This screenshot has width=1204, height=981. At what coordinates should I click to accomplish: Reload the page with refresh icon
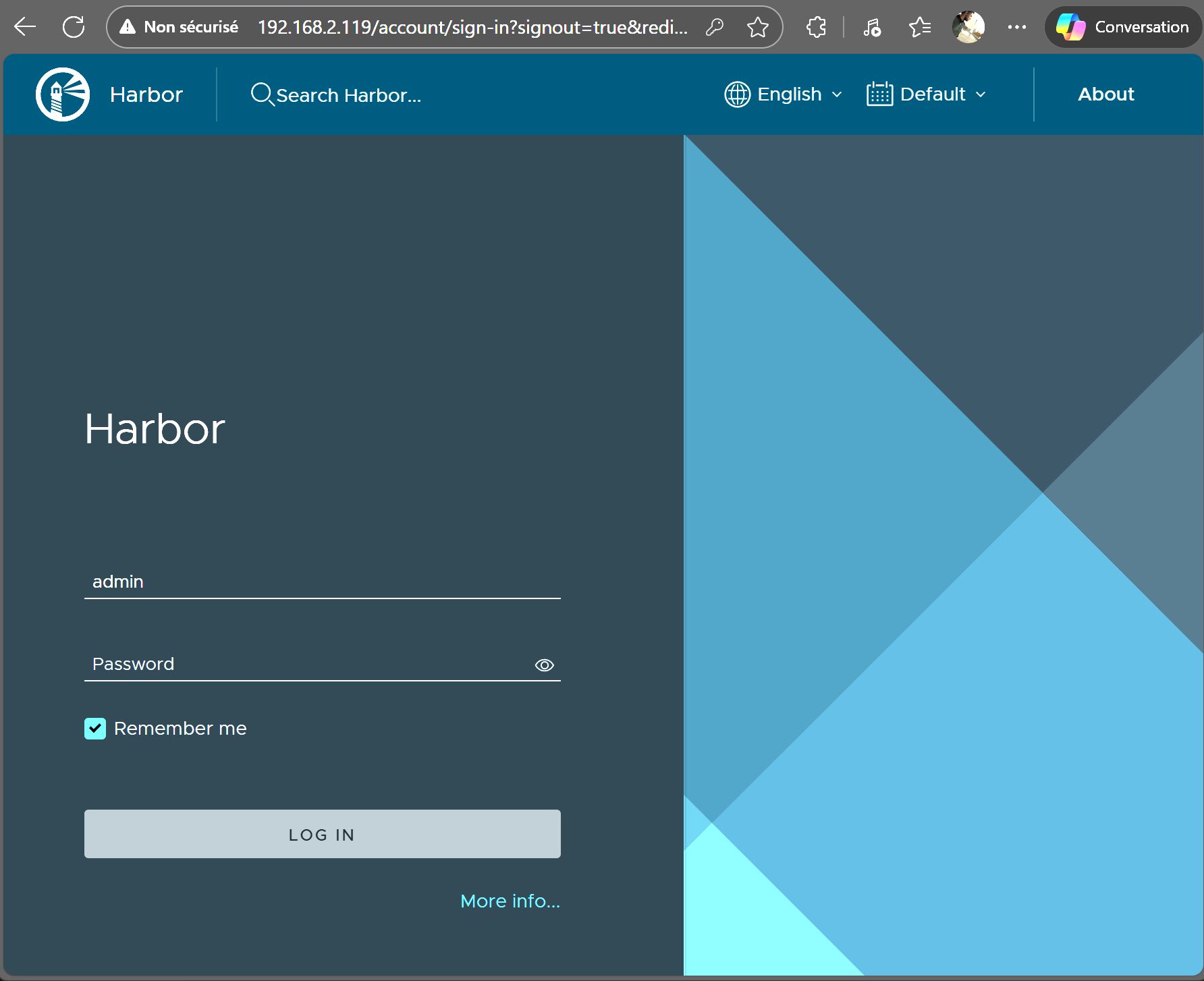point(74,27)
